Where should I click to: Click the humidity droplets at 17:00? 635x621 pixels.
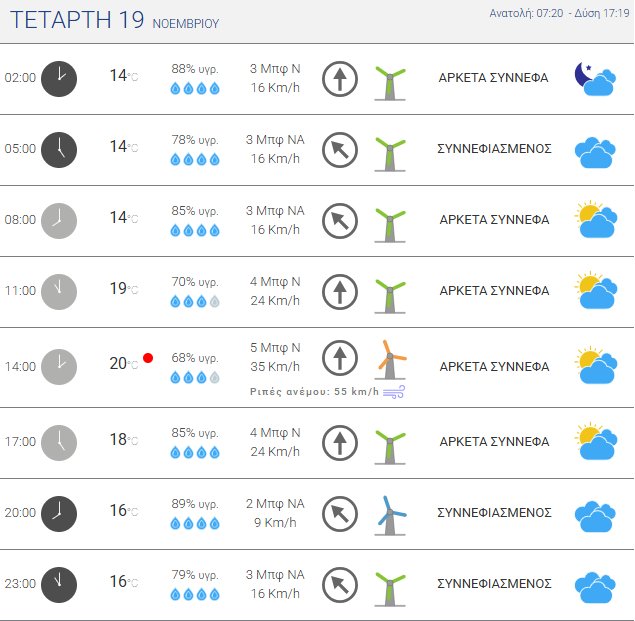(x=195, y=452)
